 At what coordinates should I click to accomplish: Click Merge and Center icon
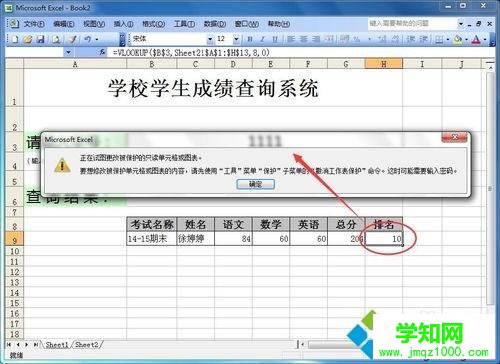click(329, 39)
